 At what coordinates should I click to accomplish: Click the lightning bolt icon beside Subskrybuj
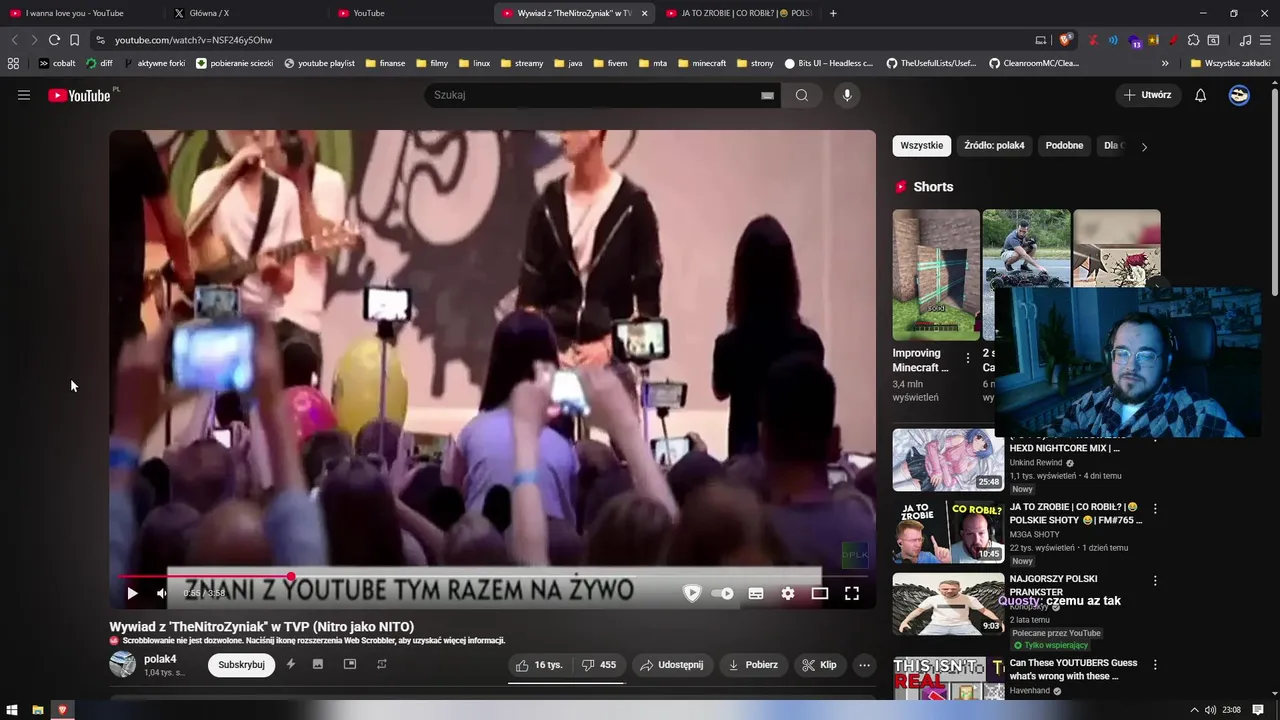tap(291, 664)
